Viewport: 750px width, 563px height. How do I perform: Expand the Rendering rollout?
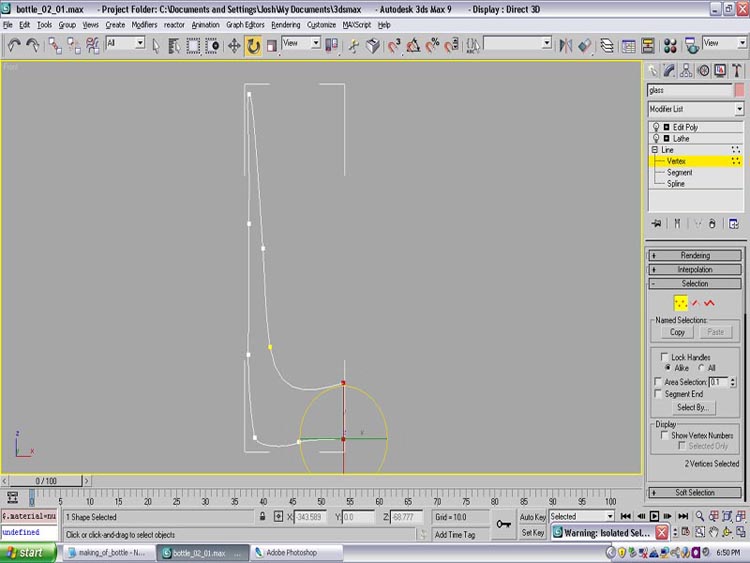pos(695,256)
